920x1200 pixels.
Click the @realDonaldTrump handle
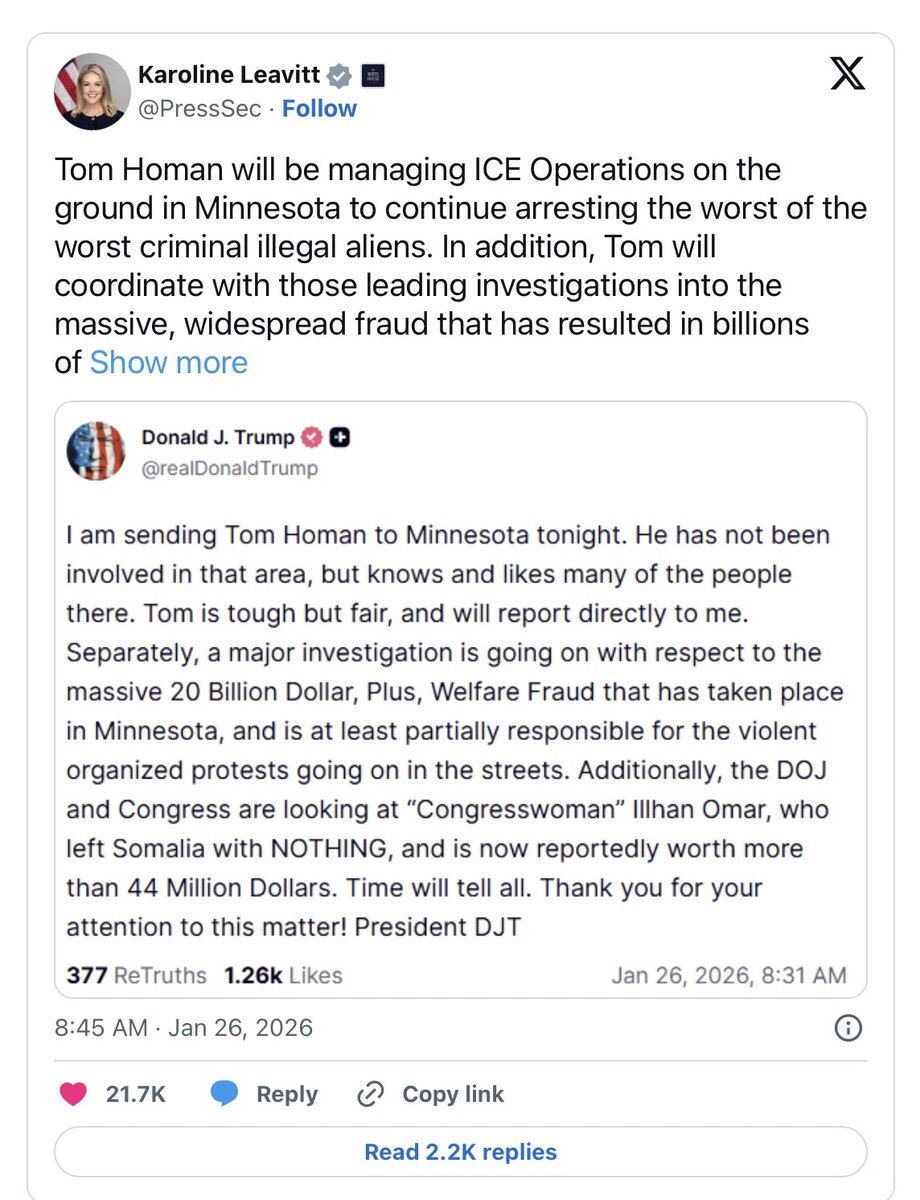229,467
